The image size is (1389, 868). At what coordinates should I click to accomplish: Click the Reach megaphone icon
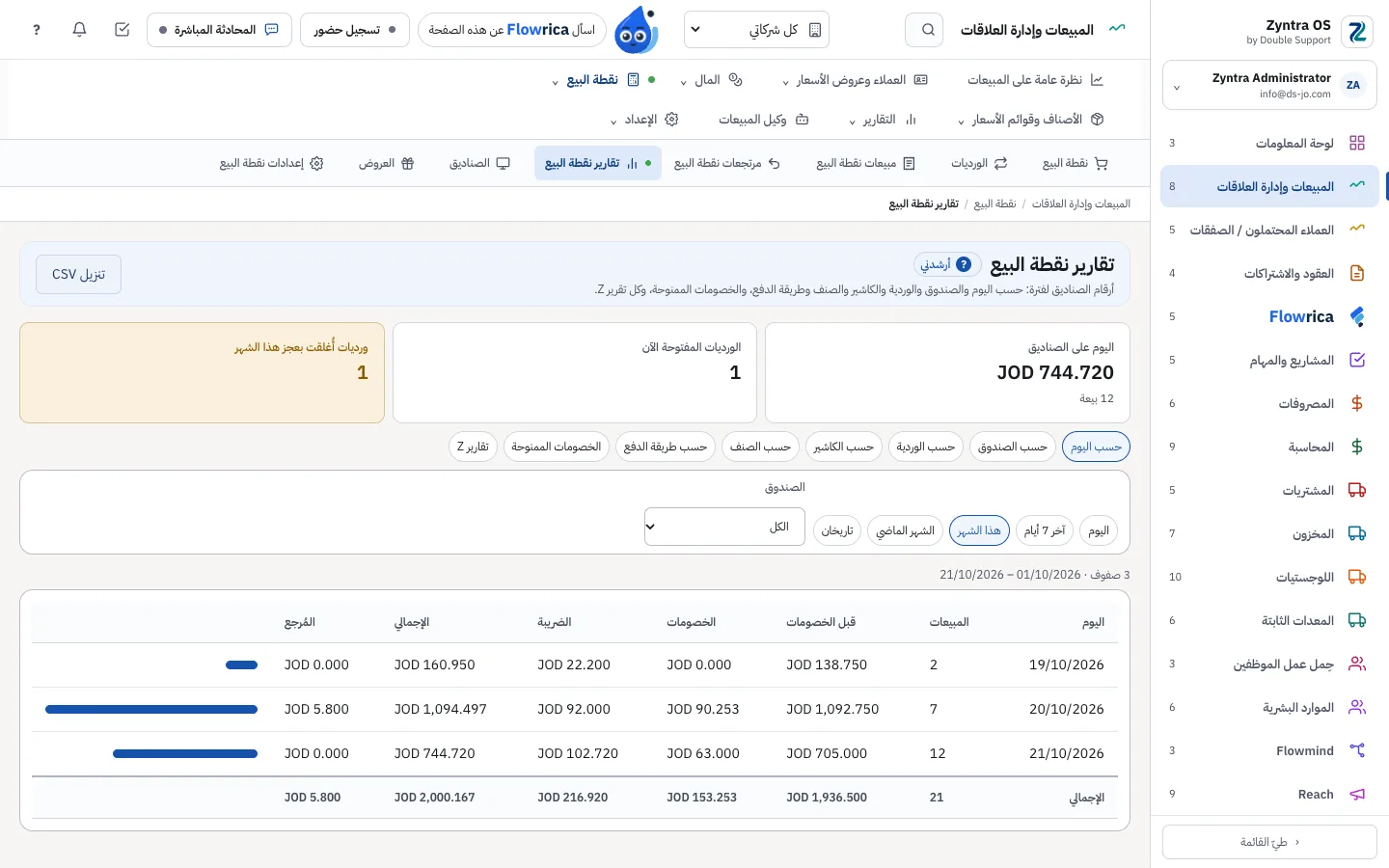click(1357, 794)
